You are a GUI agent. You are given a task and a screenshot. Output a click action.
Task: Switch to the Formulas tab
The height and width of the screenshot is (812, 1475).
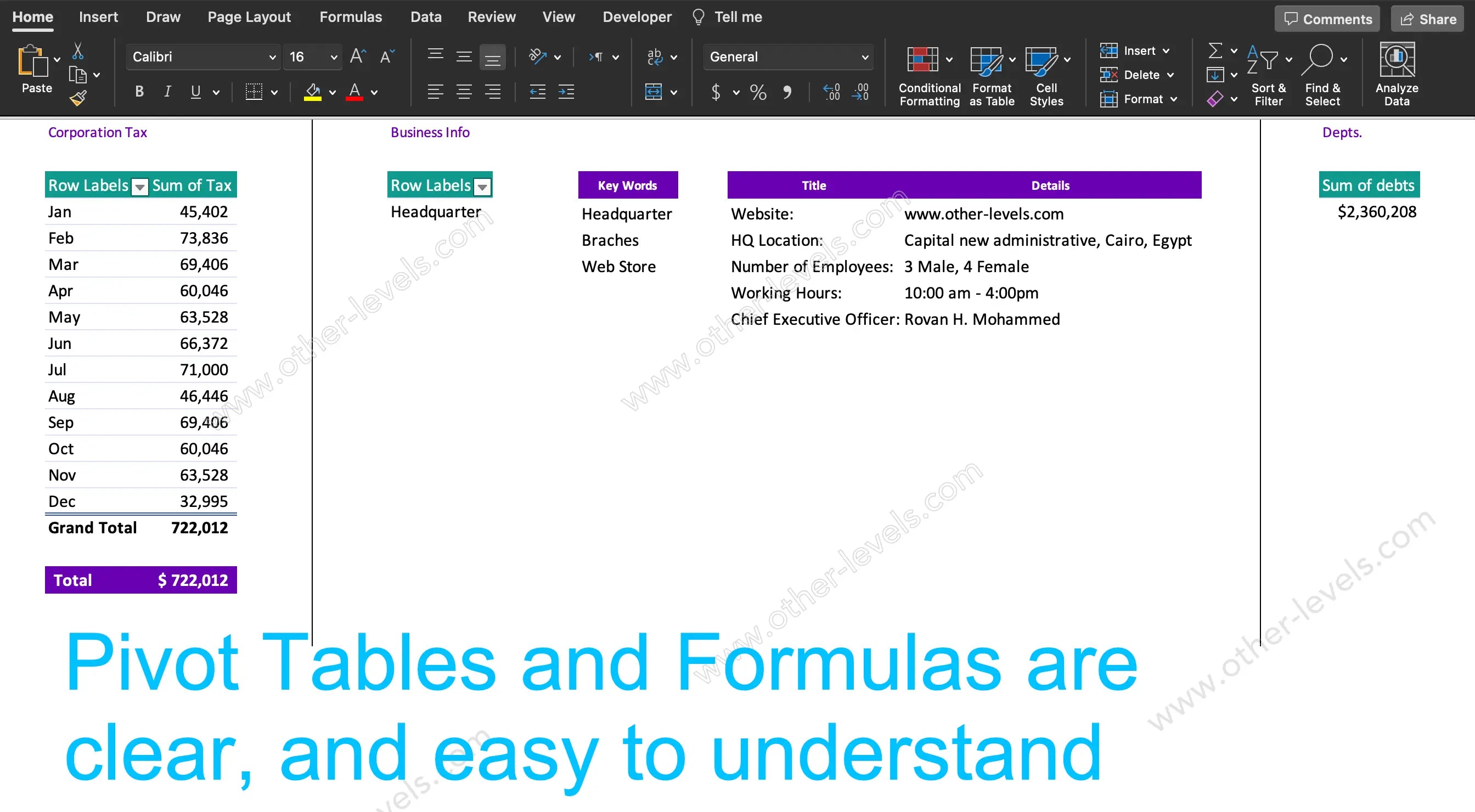coord(350,17)
